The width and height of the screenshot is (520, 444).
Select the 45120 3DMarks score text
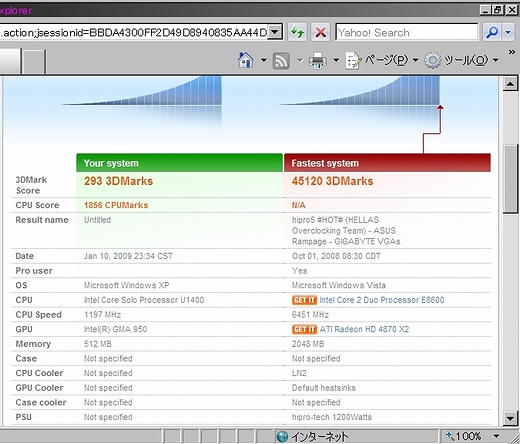point(332,181)
